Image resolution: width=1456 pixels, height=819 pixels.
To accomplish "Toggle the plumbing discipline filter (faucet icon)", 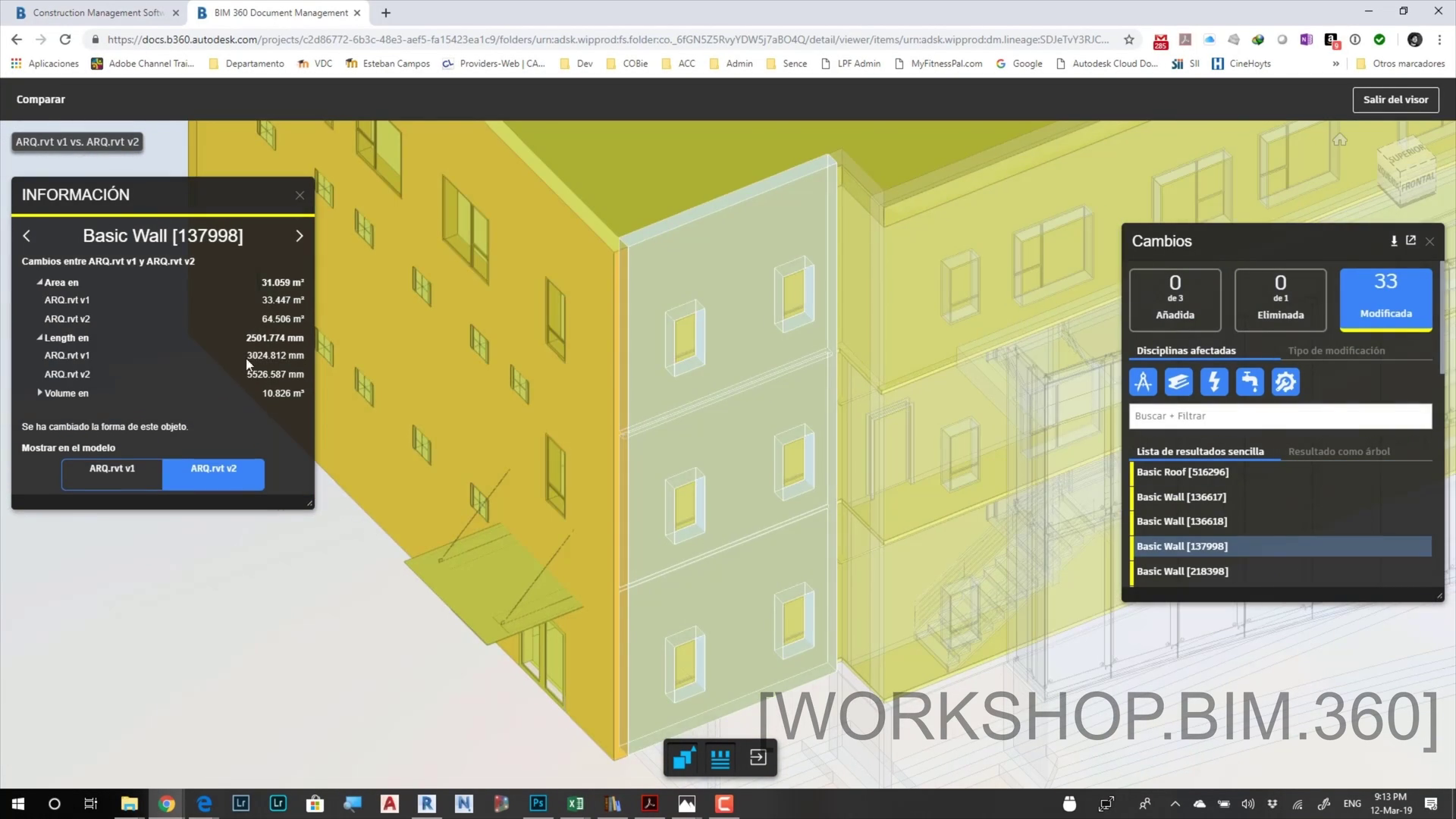I will coord(1250,381).
